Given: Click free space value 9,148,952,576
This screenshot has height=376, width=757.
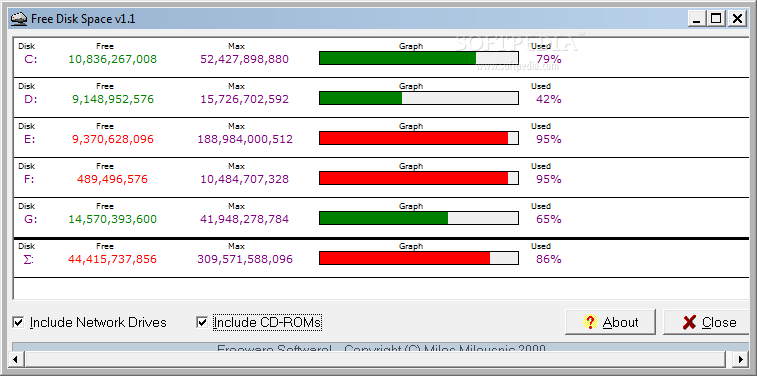Looking at the screenshot, I should coord(112,99).
